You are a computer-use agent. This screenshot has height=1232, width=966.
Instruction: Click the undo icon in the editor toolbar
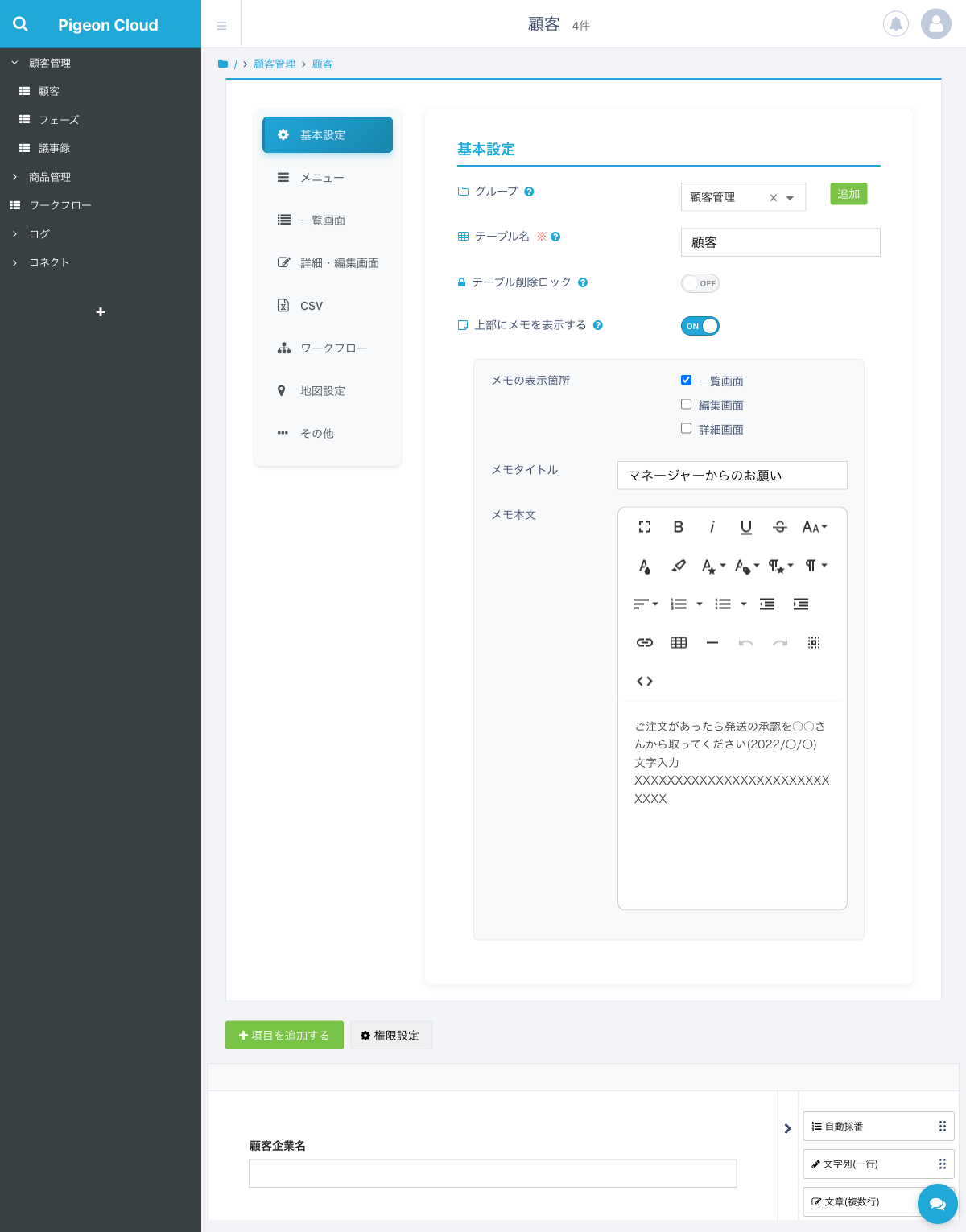(x=745, y=642)
